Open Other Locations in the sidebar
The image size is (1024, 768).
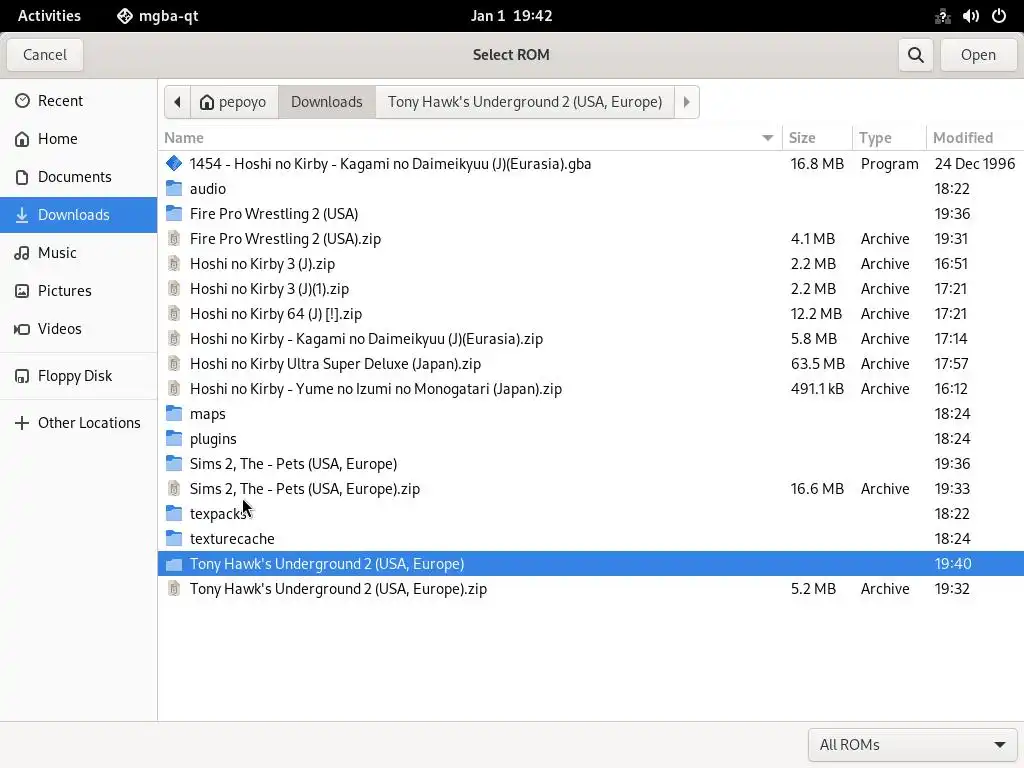coord(78,423)
